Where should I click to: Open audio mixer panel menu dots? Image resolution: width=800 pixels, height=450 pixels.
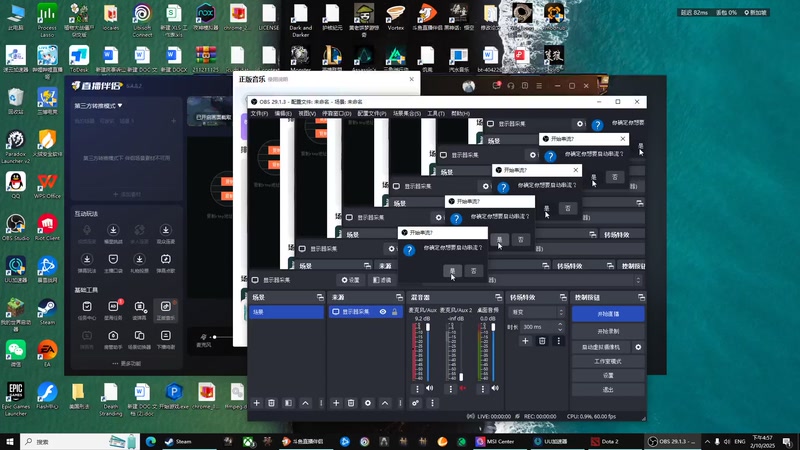433,403
